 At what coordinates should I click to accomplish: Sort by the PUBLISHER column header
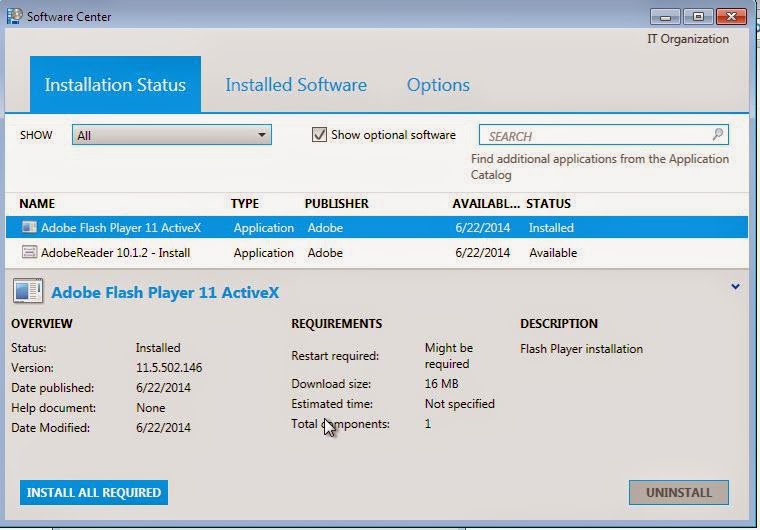336,204
